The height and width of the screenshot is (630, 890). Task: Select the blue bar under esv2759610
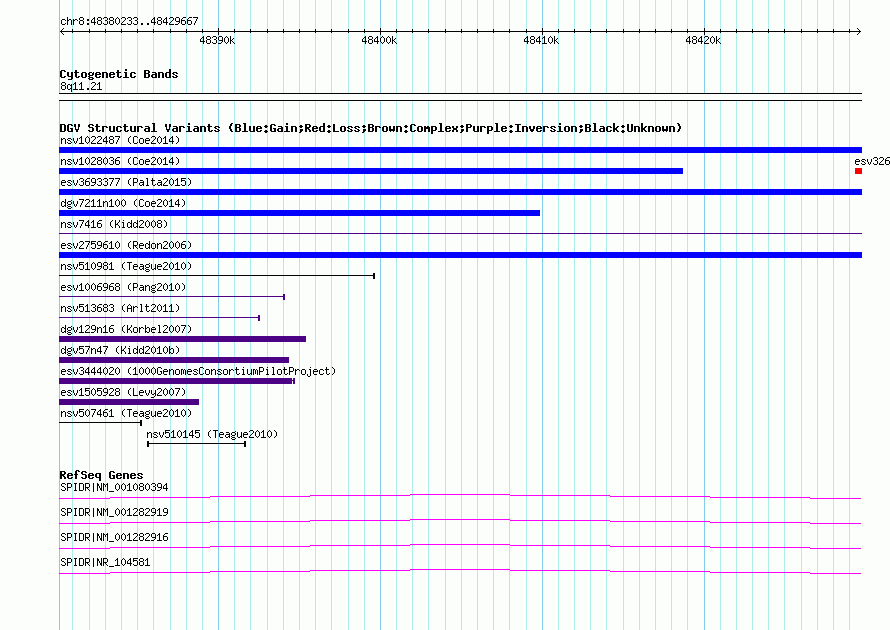click(x=460, y=255)
